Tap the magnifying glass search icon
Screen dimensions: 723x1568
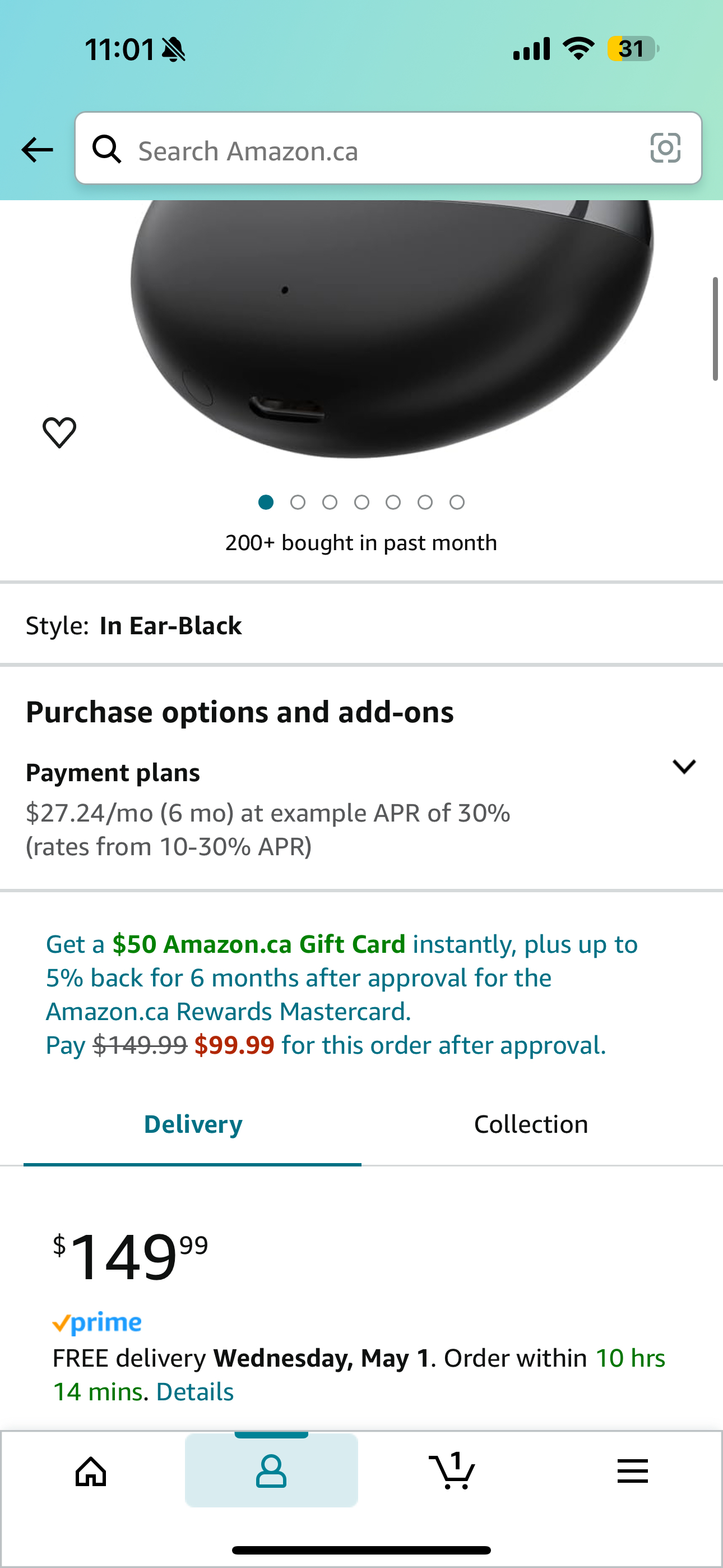[106, 149]
